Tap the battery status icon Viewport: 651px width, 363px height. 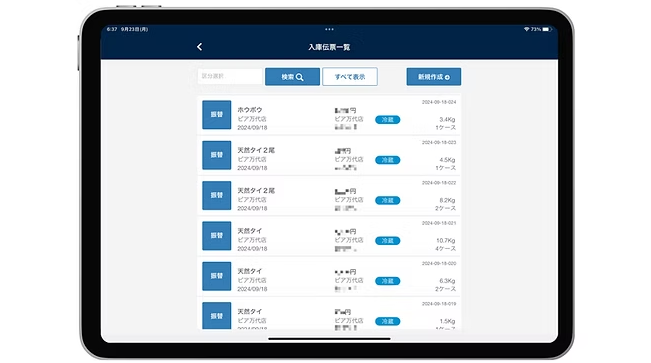pos(546,29)
